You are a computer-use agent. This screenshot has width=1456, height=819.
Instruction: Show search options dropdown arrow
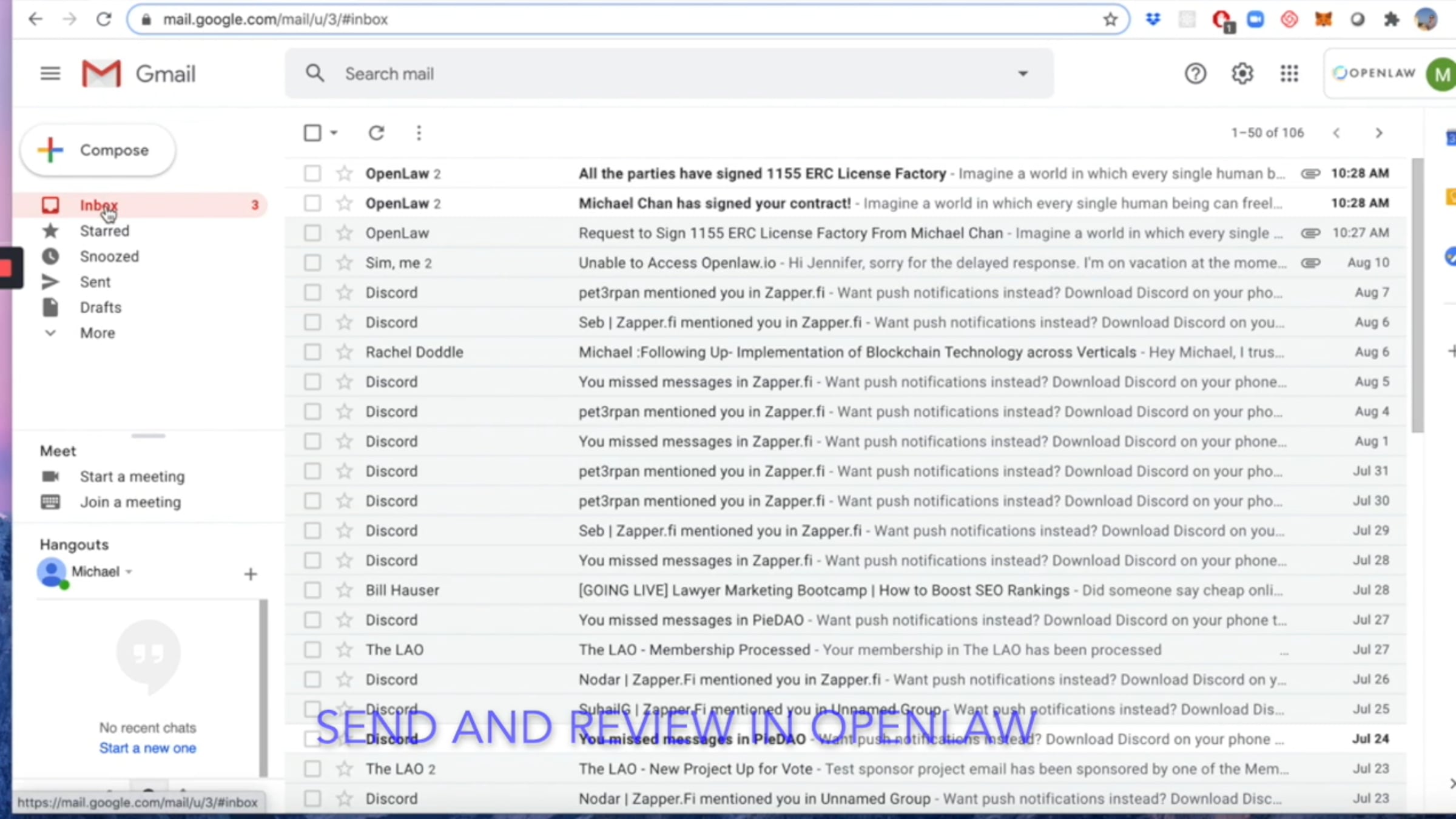coord(1023,74)
